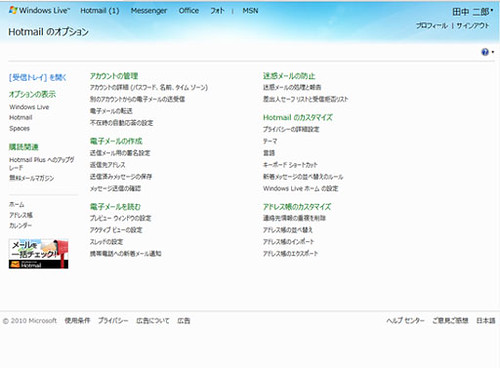Screen dimensions: 500x368
Task: Open 携帯電話への新着メール通知
Action: click(125, 254)
